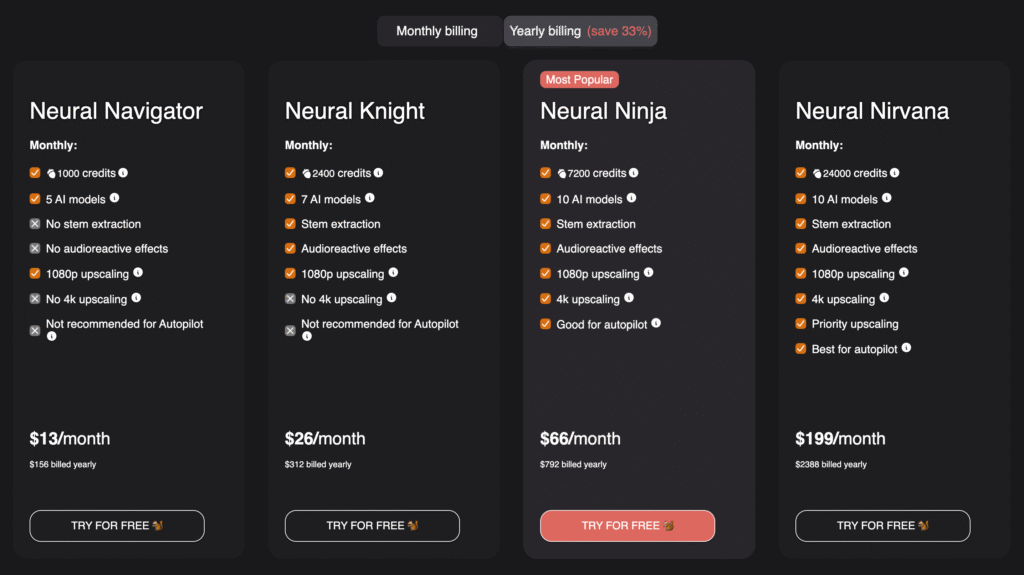
Task: Click info icon next to Best for autopilot
Action: pos(906,348)
